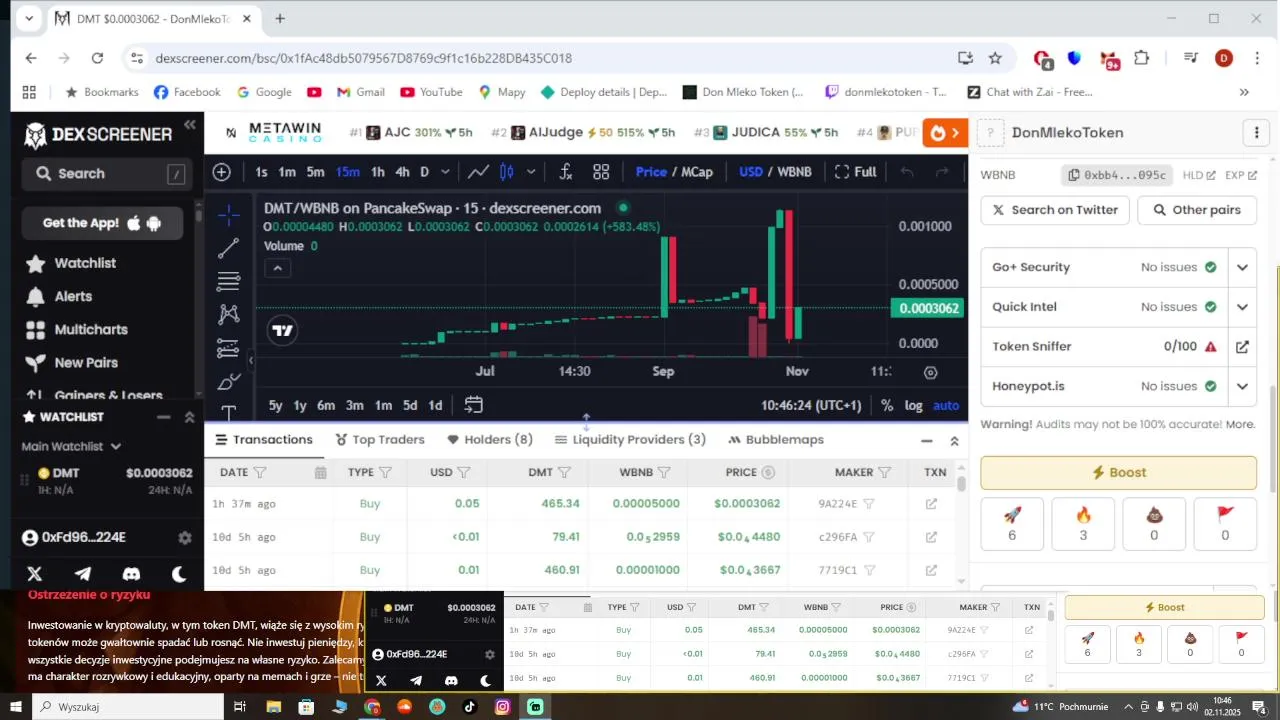Click the Search on Twitter button
This screenshot has height=720, width=1280.
1055,210
